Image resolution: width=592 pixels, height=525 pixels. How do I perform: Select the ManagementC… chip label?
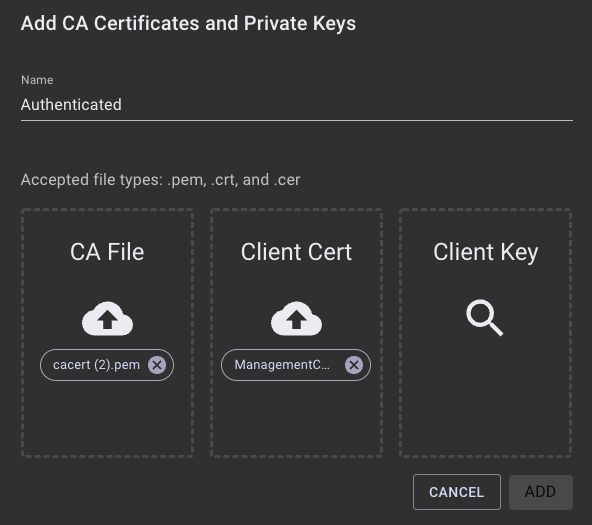282,365
